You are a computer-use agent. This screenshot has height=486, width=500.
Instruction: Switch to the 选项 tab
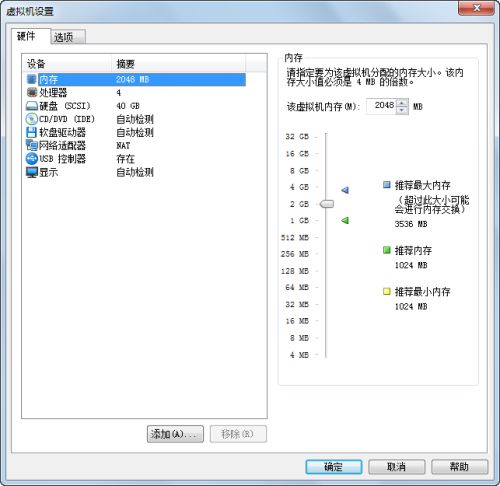pyautogui.click(x=68, y=37)
